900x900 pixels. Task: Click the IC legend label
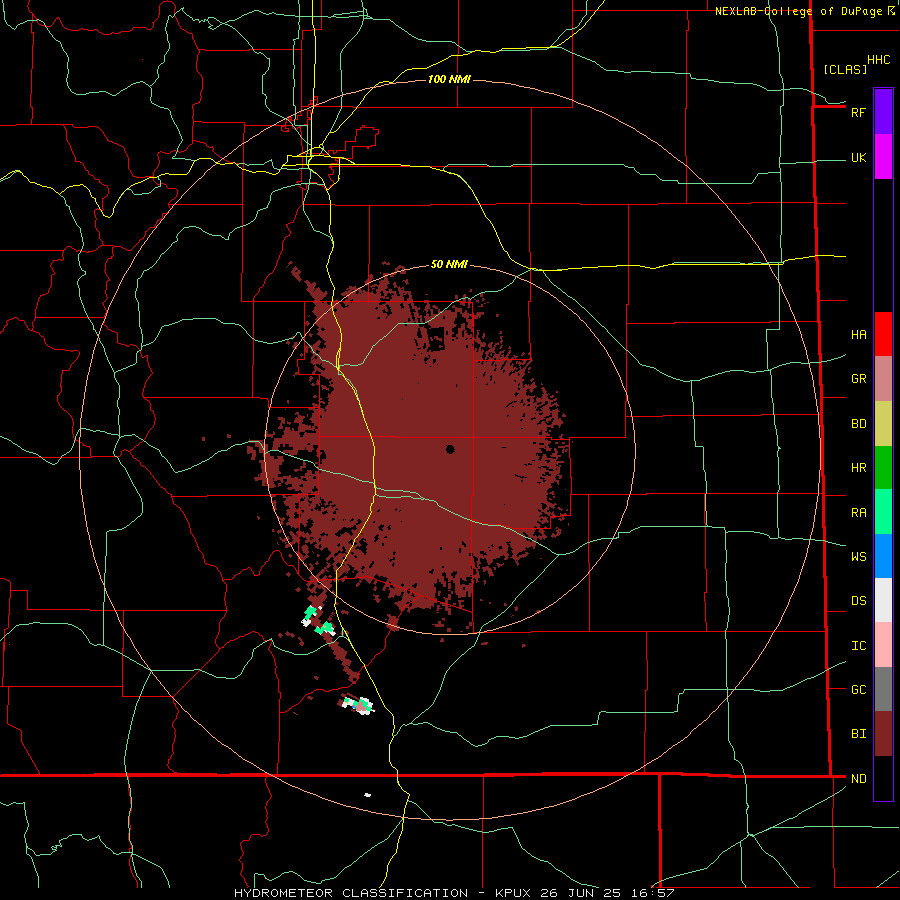(x=858, y=646)
